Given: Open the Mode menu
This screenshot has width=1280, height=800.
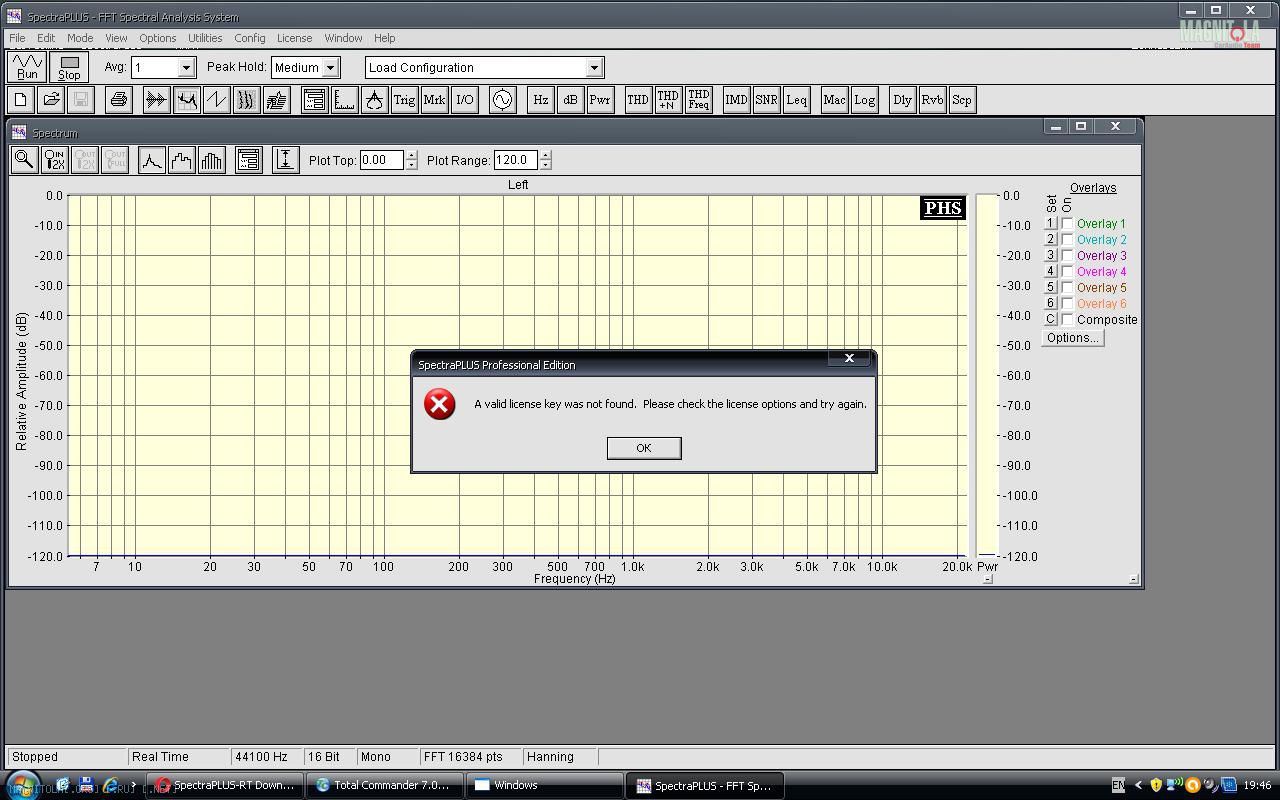Looking at the screenshot, I should click(80, 38).
